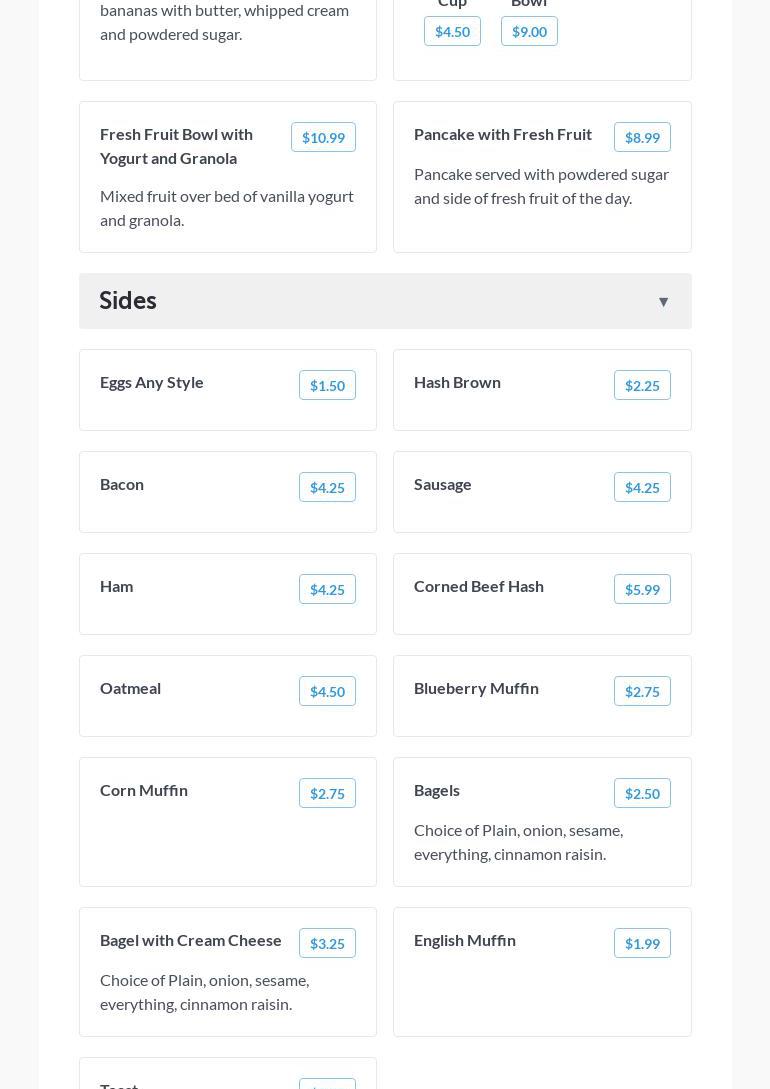Add Fresh Fruit Bowl for $10.99
This screenshot has width=770, height=1089.
click(x=323, y=138)
